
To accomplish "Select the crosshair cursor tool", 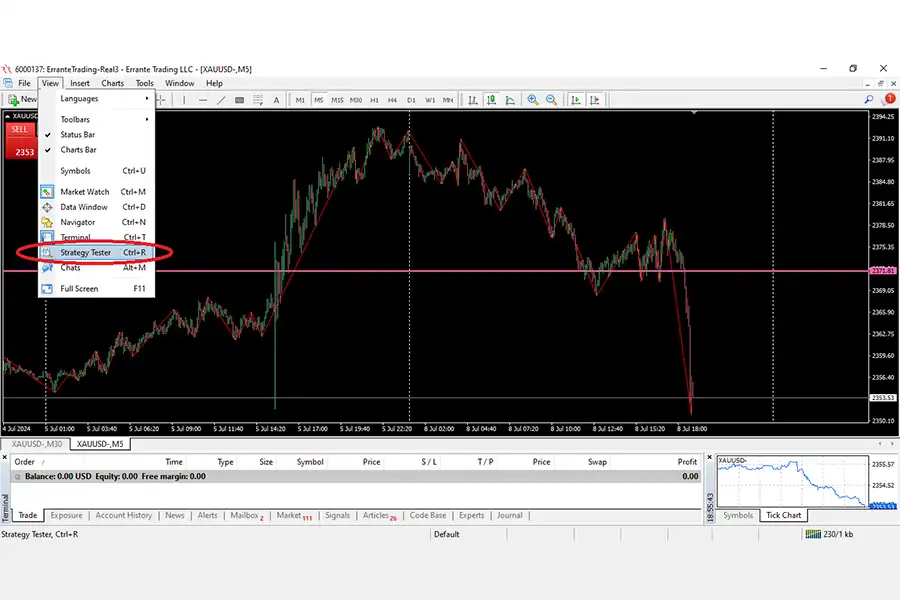I will [162, 100].
